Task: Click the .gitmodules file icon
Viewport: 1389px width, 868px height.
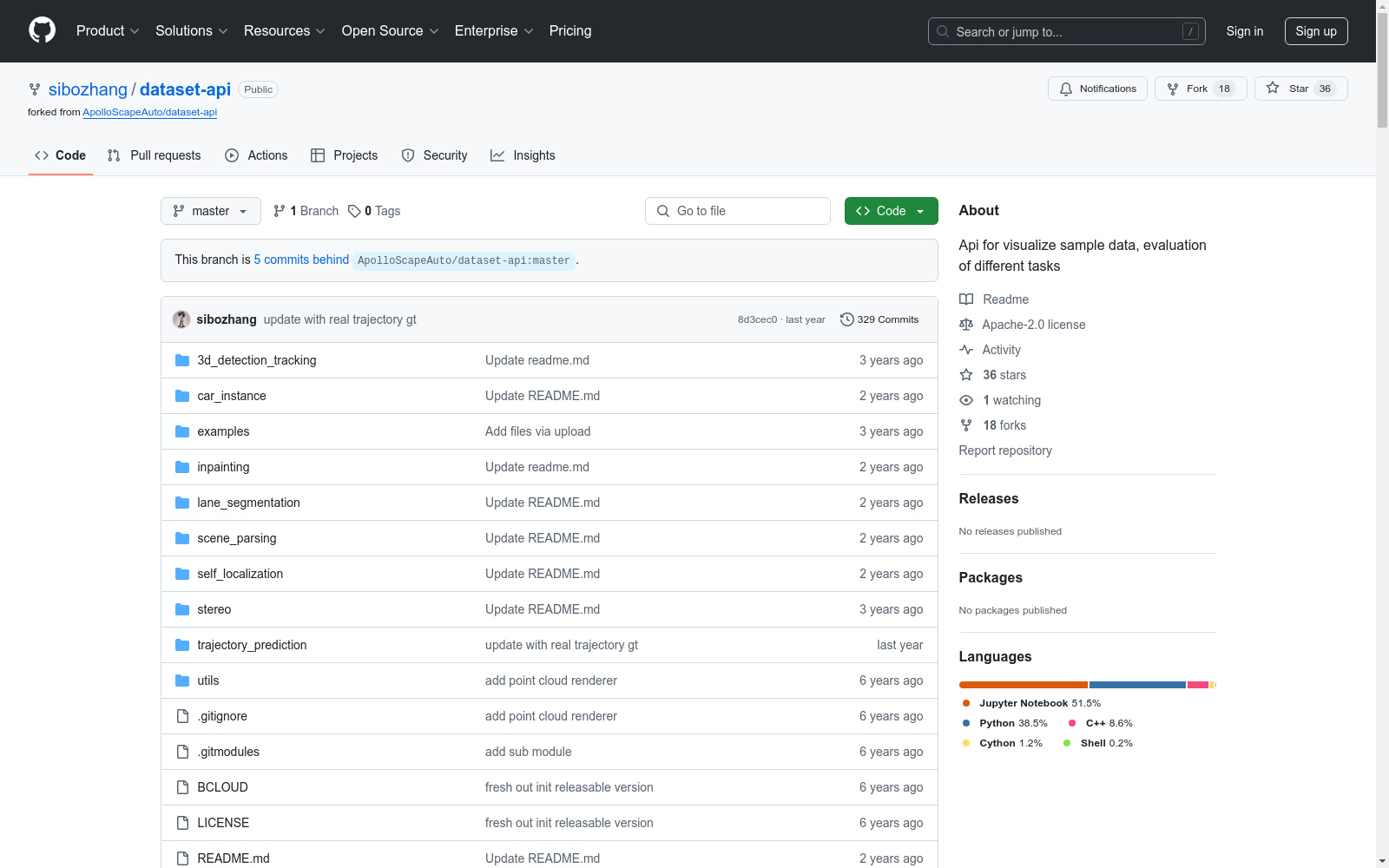Action: (182, 752)
